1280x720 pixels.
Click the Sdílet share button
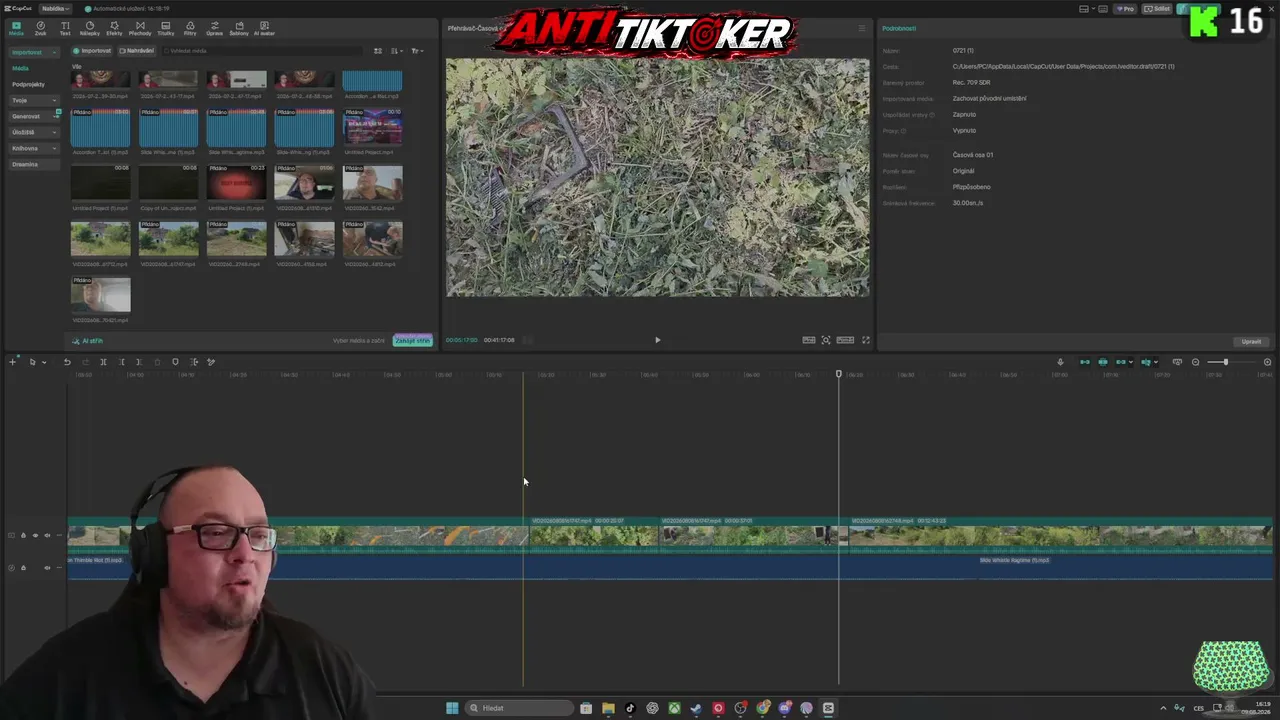(x=1158, y=8)
